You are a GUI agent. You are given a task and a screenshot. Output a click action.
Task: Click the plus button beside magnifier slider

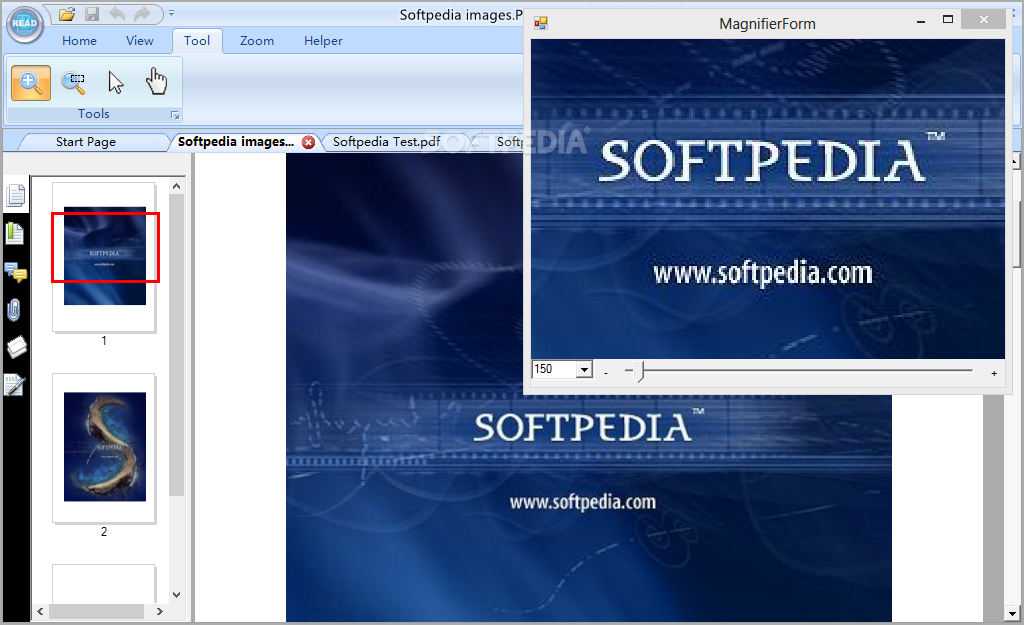(x=994, y=373)
